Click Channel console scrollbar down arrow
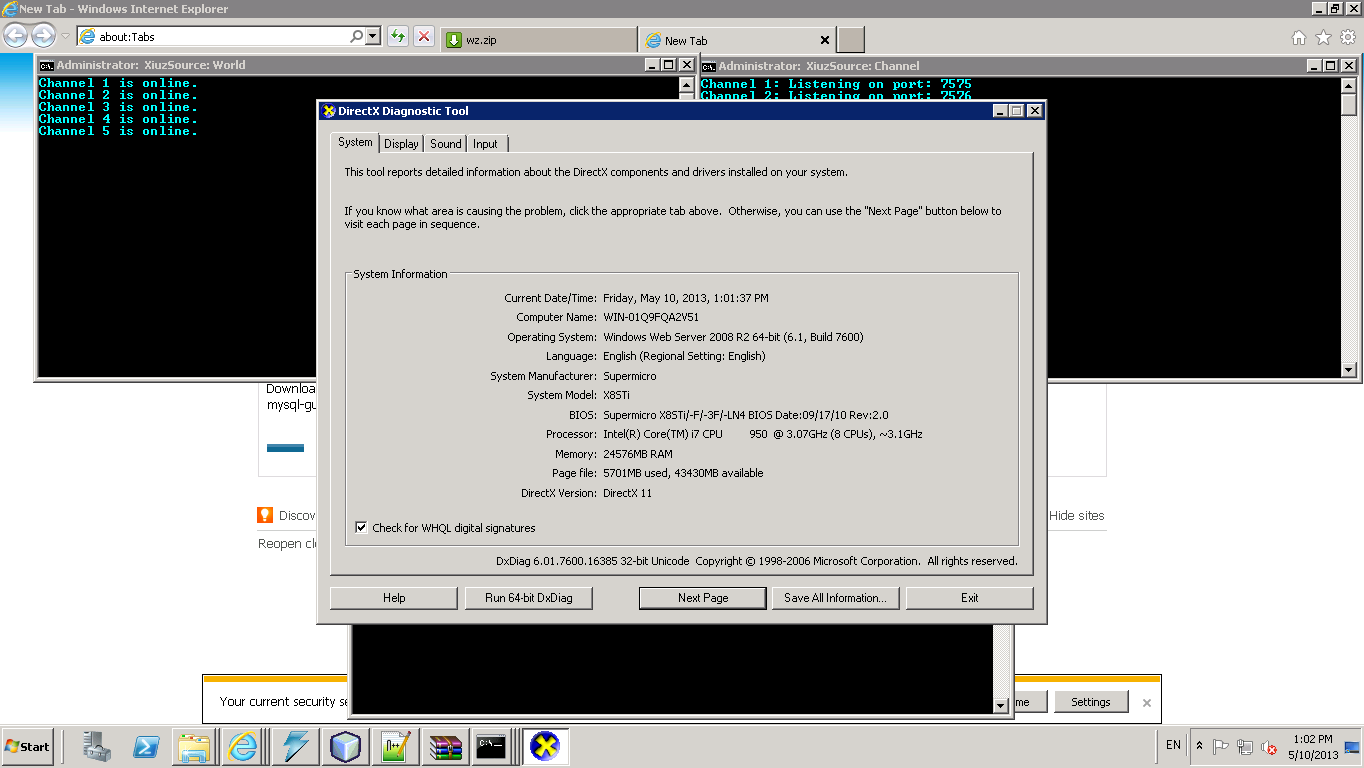Screen dimensions: 1364x768 (x=1349, y=370)
